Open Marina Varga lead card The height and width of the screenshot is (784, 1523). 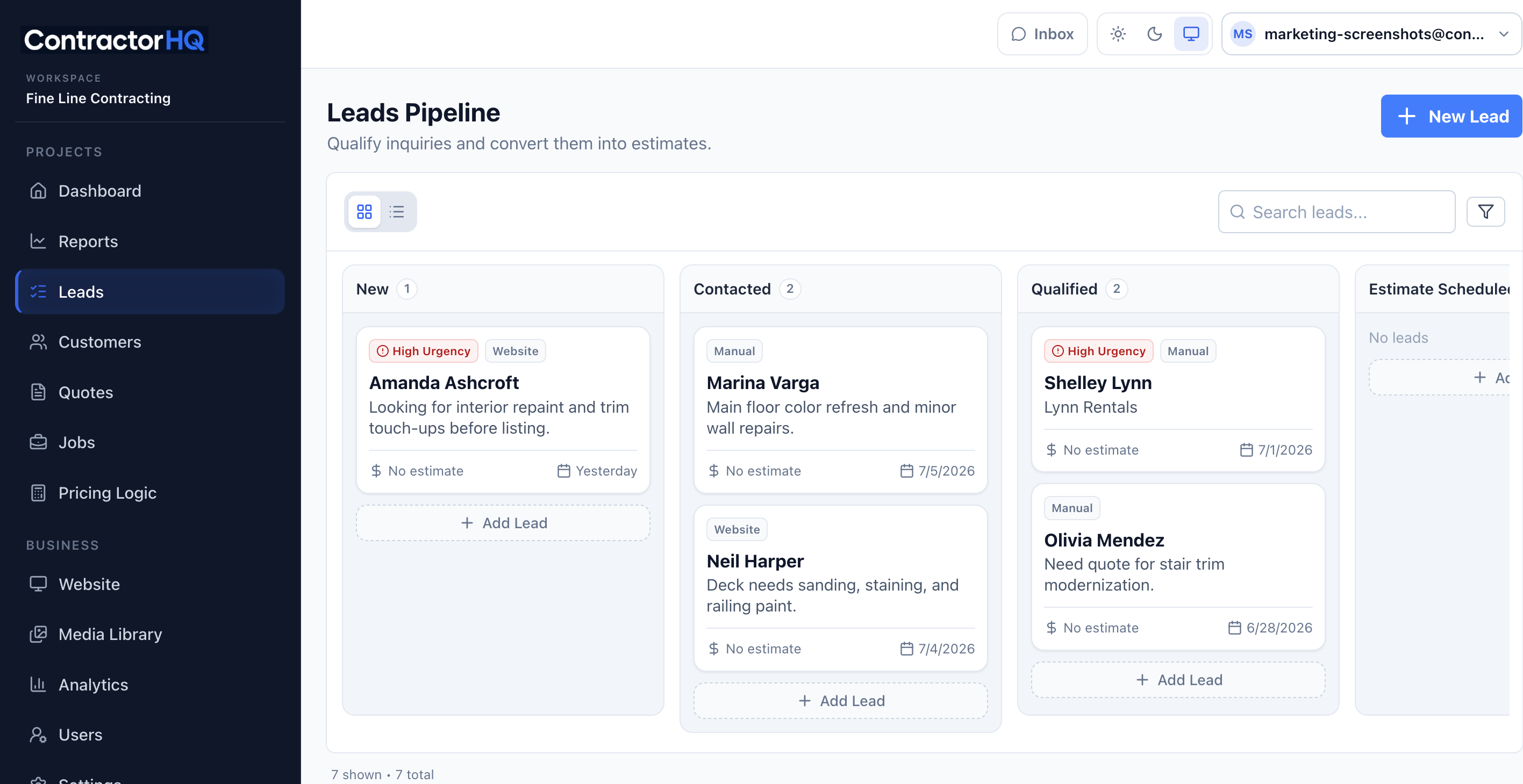coord(841,410)
